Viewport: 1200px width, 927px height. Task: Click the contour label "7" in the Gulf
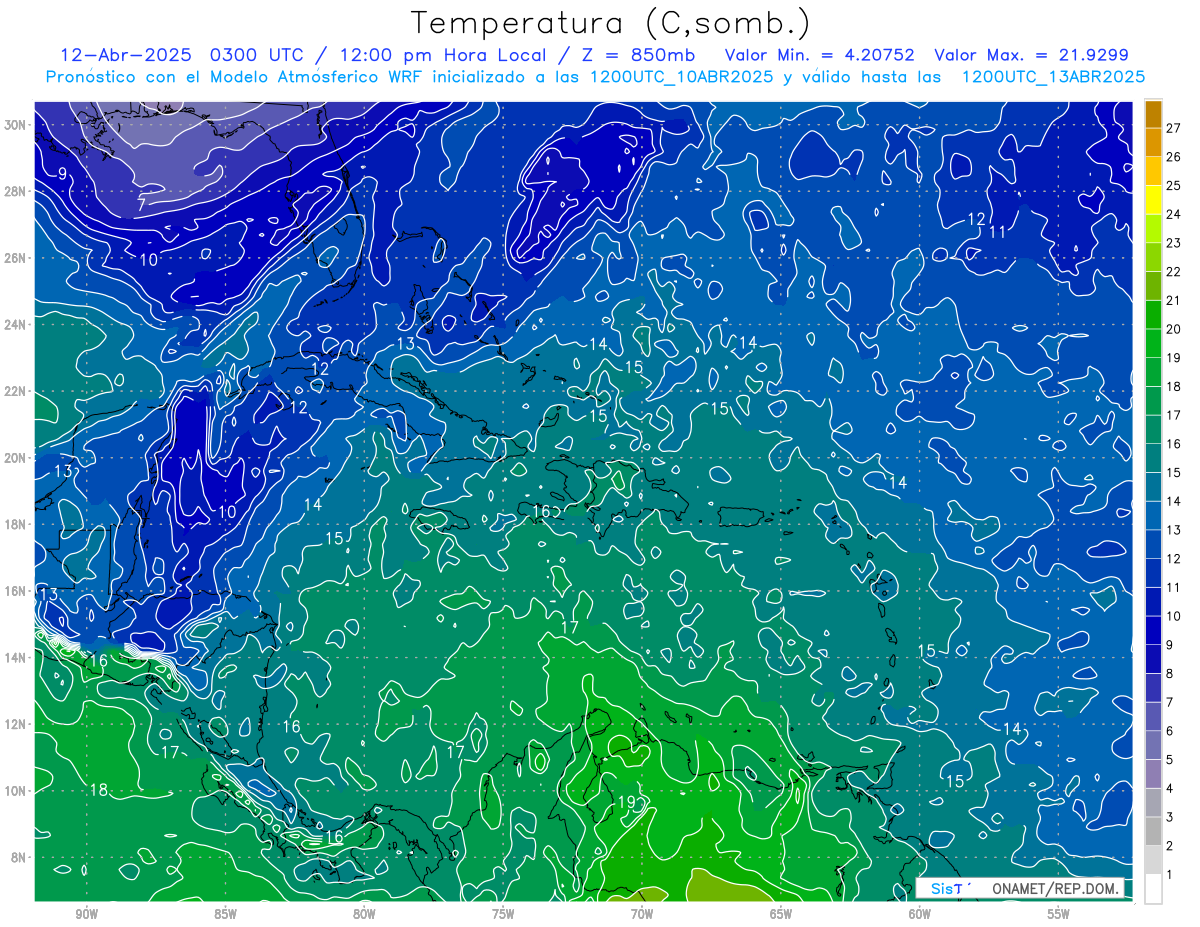(x=142, y=203)
